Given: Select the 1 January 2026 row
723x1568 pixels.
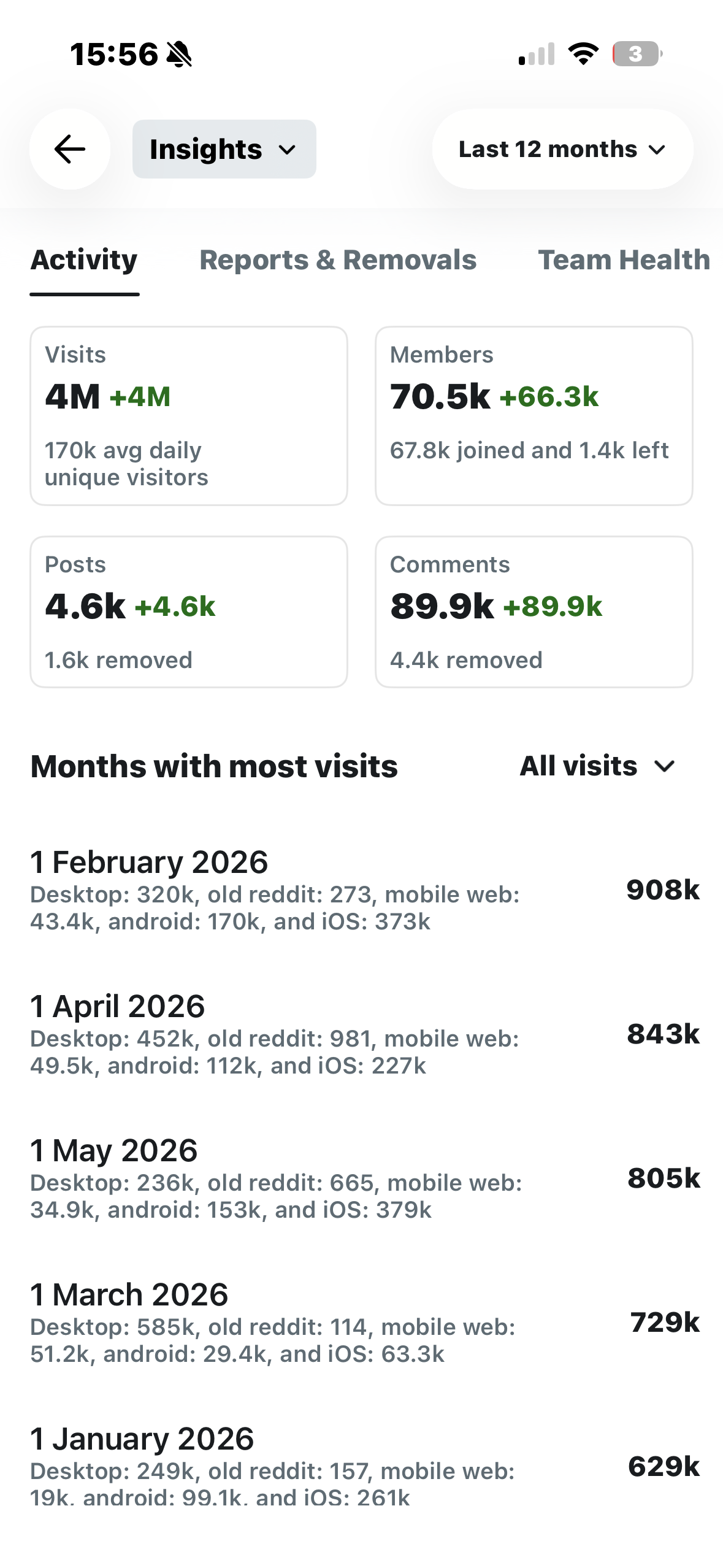Looking at the screenshot, I should click(365, 1466).
